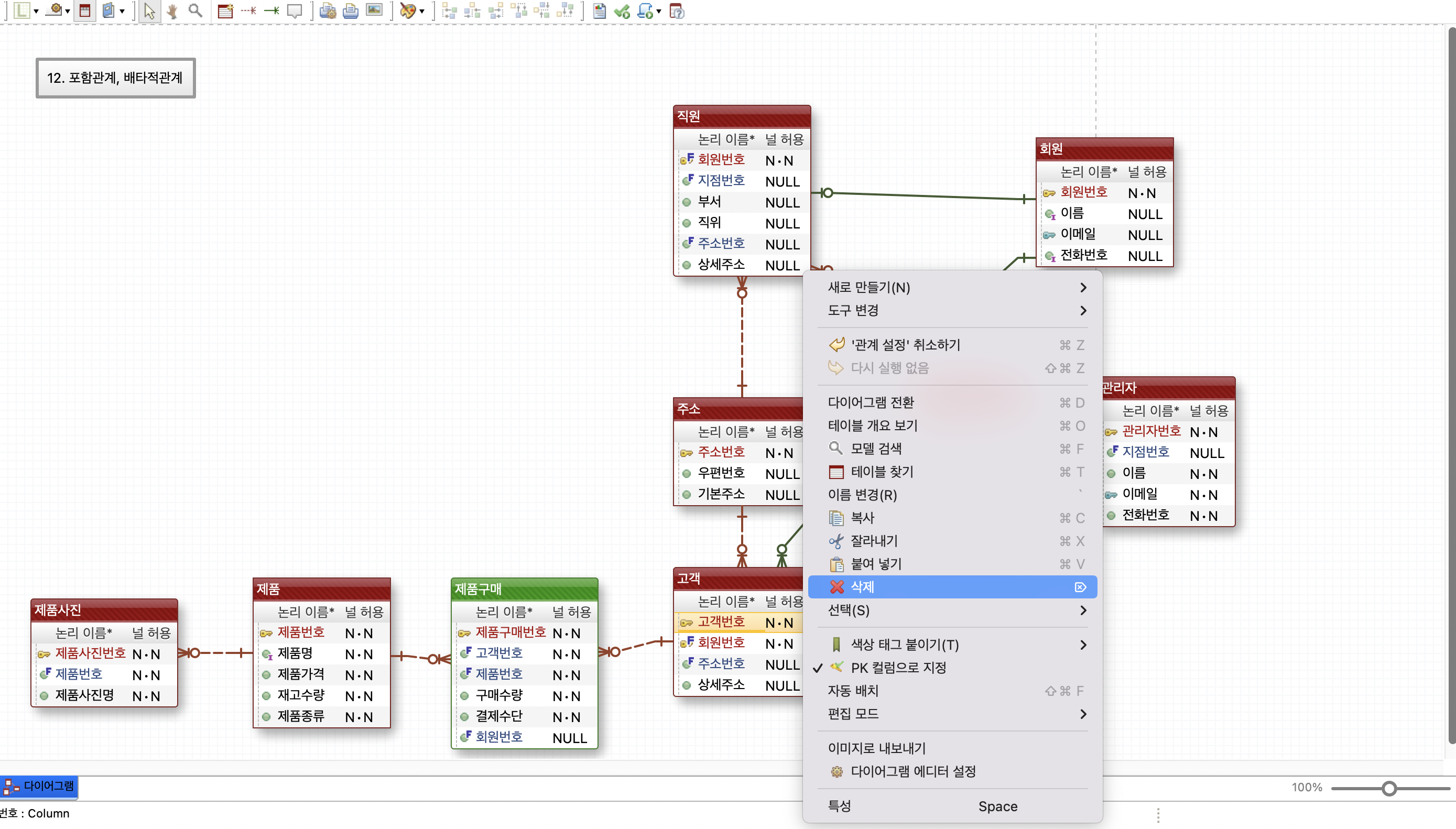
Task: Click the red X delete icon in menu
Action: click(x=836, y=587)
